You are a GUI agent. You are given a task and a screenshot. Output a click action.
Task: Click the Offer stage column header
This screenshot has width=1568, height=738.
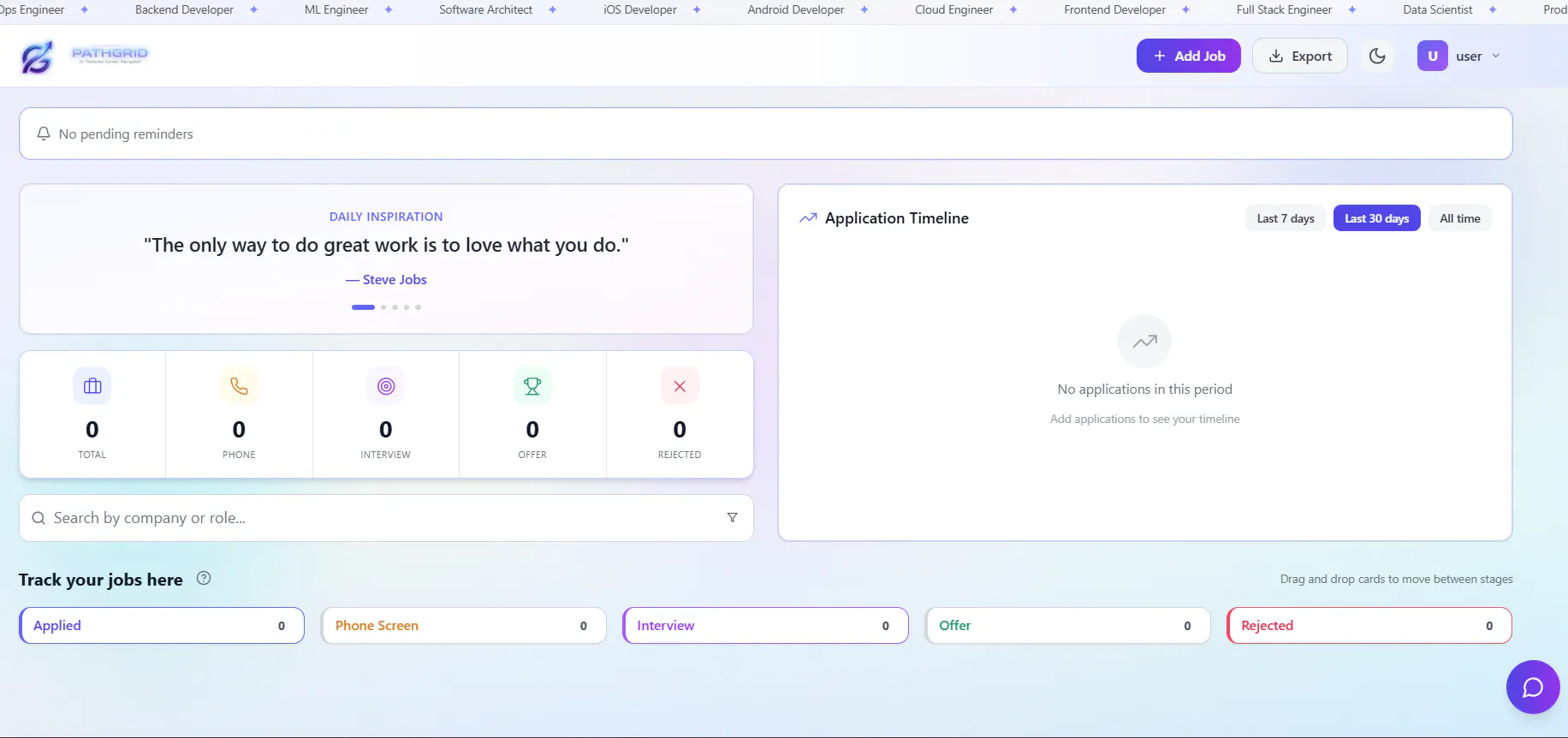click(x=1068, y=626)
